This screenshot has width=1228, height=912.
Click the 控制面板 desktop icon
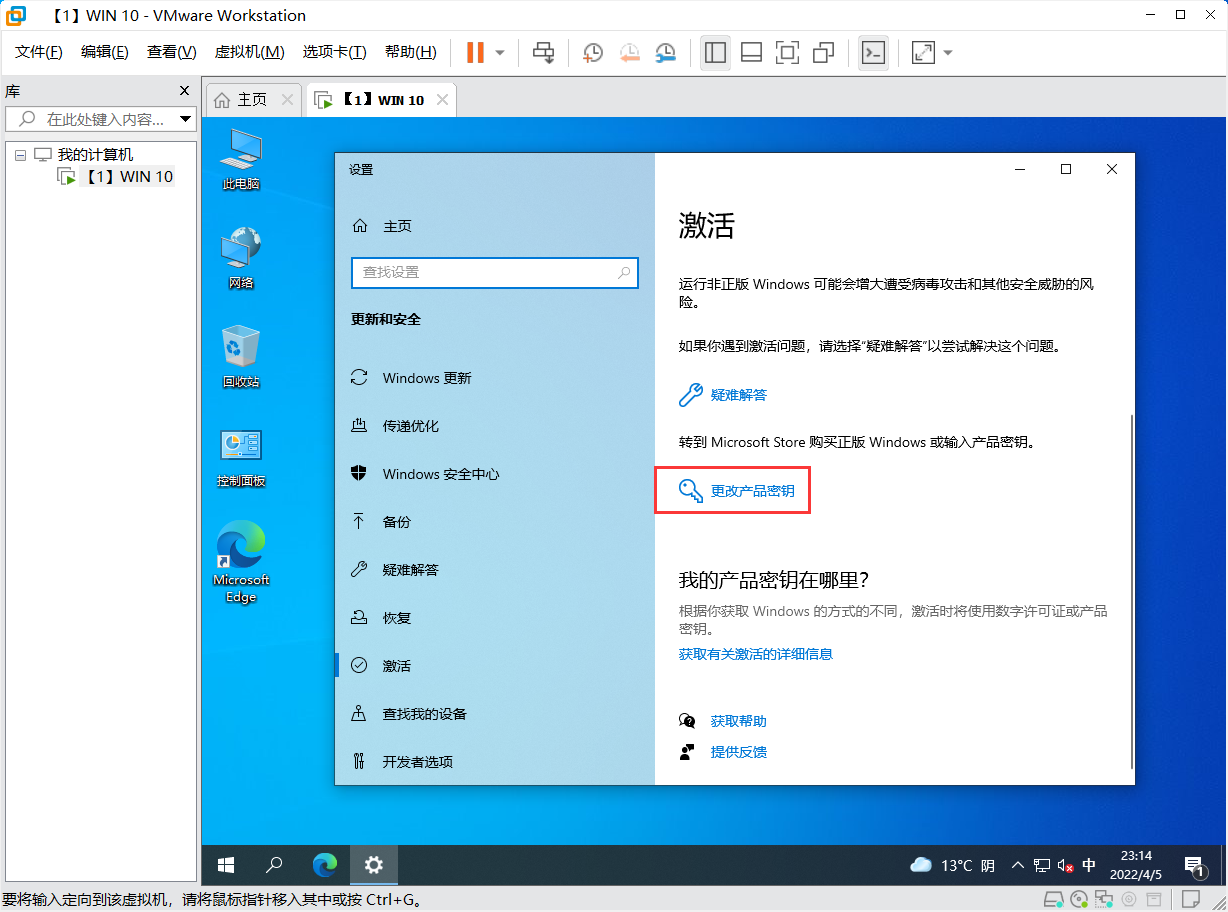click(241, 457)
